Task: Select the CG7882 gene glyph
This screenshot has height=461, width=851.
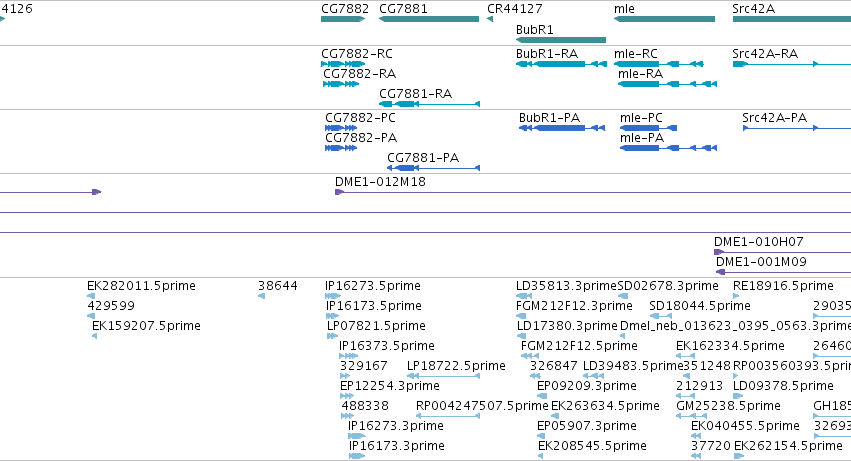Action: tap(342, 19)
